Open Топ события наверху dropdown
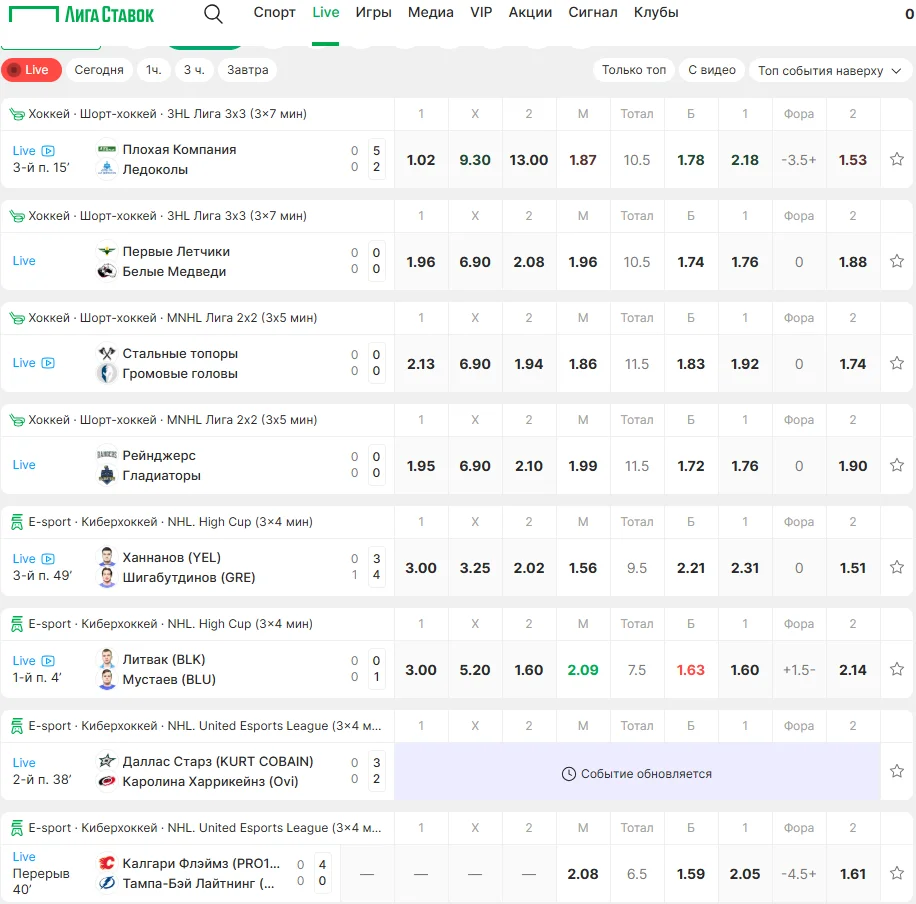Image resolution: width=916 pixels, height=904 pixels. 829,71
